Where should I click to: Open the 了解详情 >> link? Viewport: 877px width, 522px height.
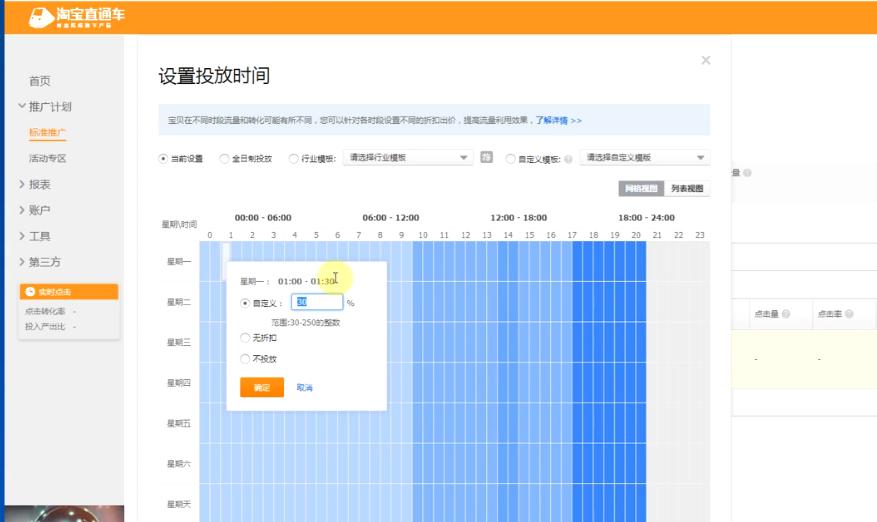(x=558, y=120)
